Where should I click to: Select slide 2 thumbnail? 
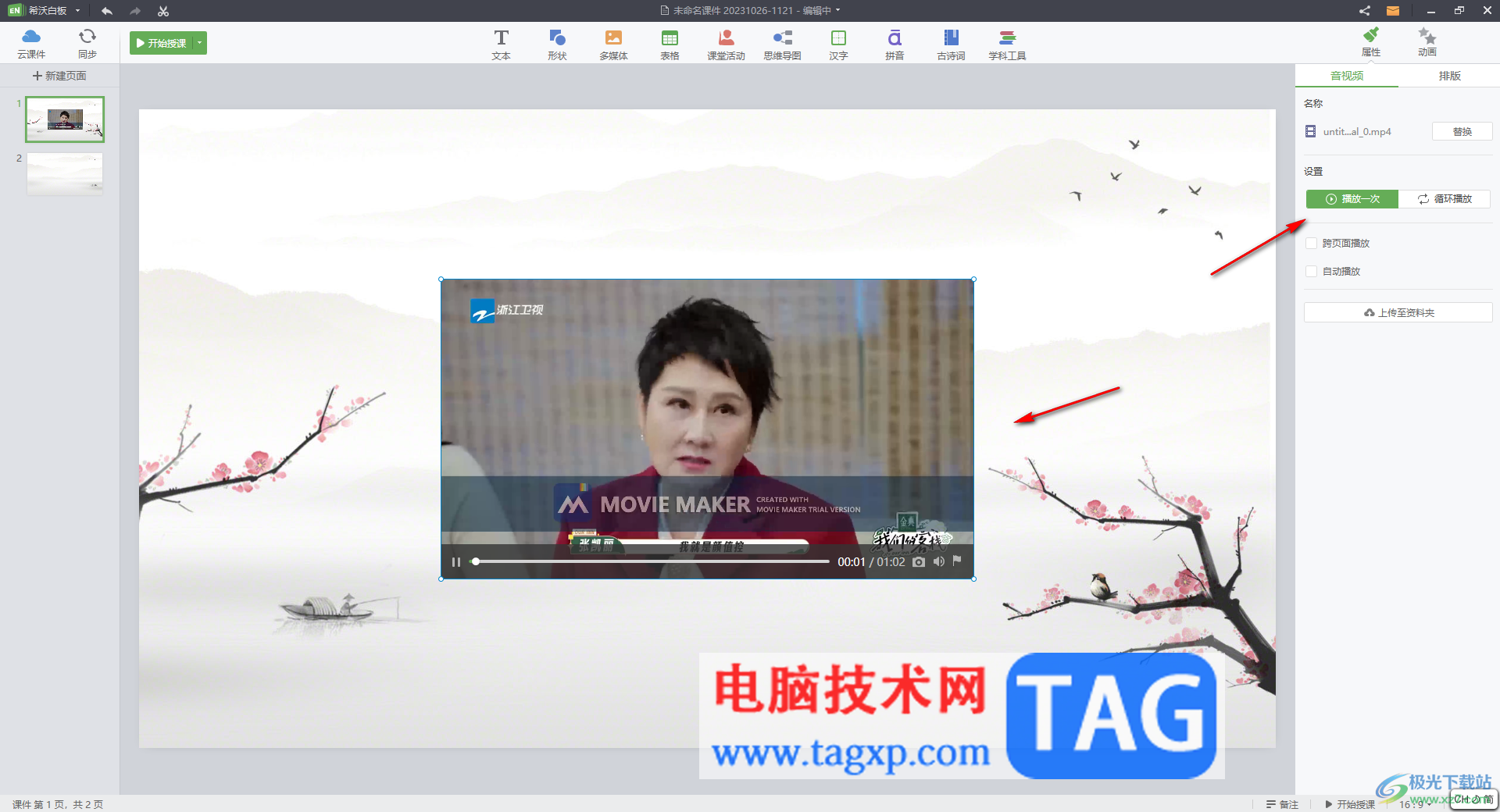tap(65, 173)
